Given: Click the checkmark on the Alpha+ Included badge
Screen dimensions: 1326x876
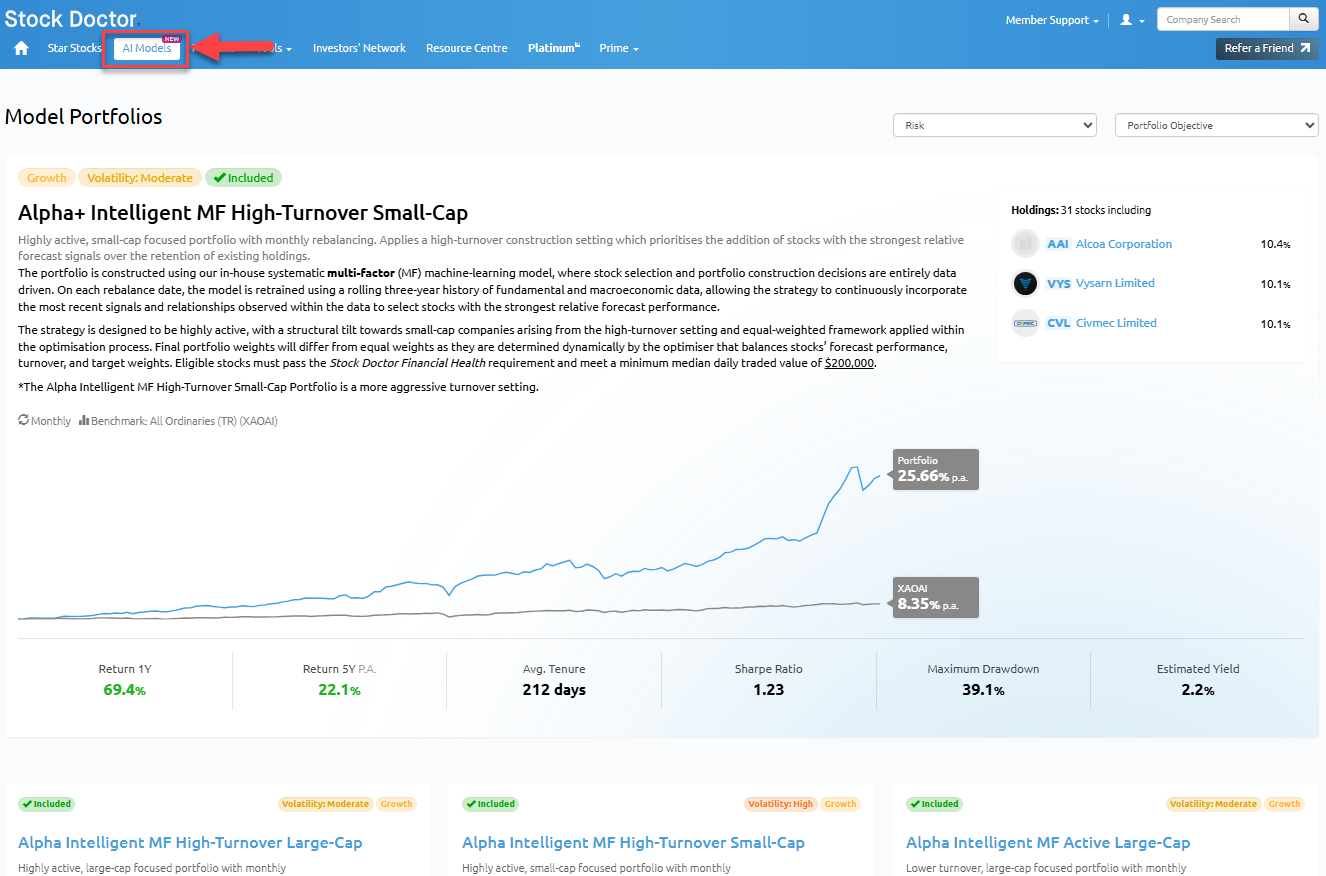Looking at the screenshot, I should pyautogui.click(x=219, y=178).
